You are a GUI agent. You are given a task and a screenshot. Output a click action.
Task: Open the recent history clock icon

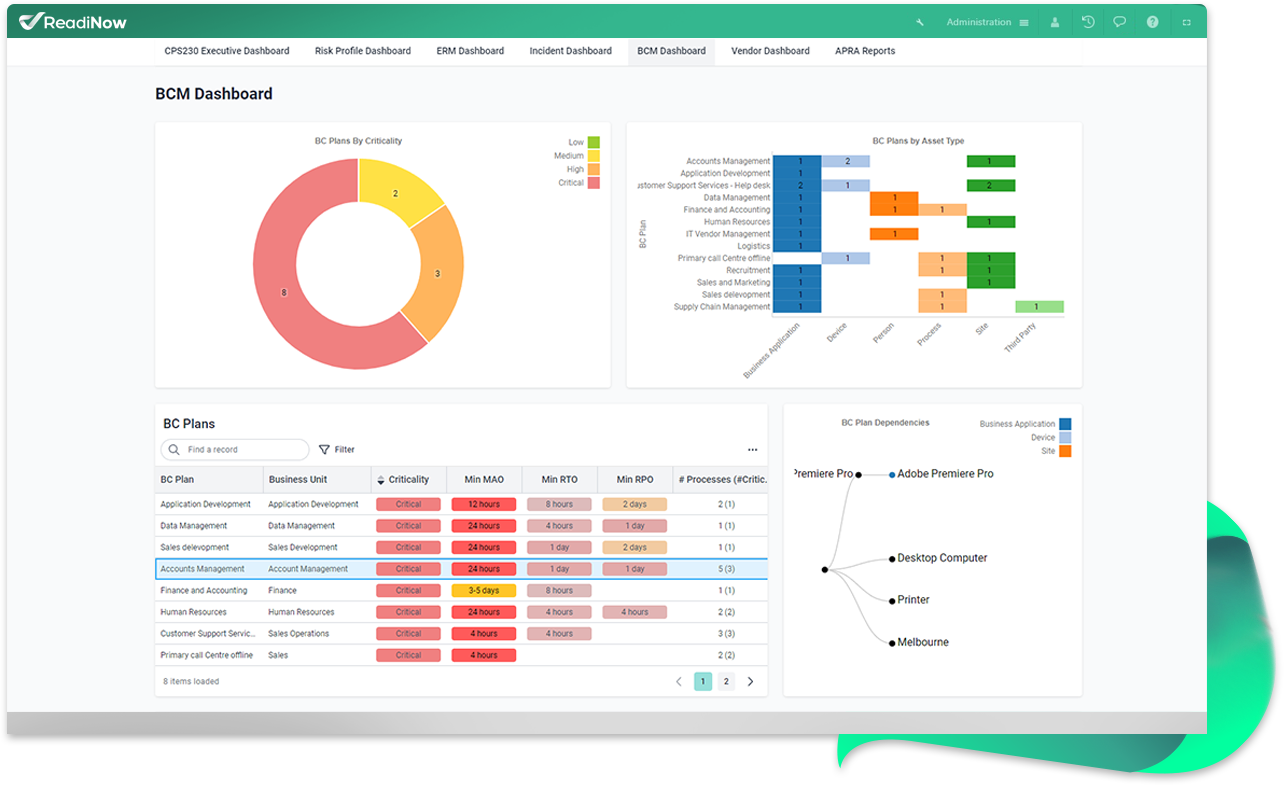pyautogui.click(x=1088, y=22)
